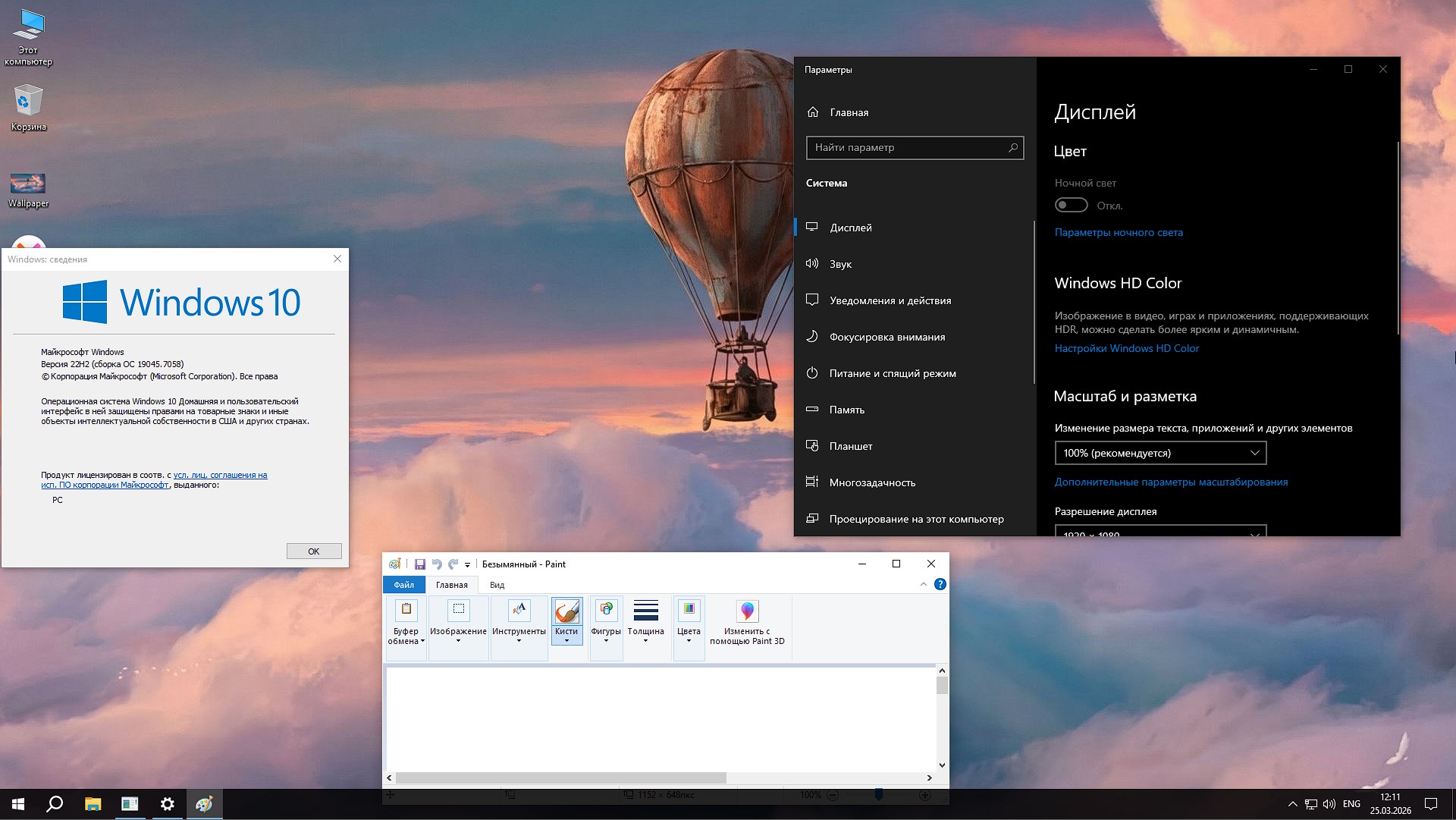Open Windows HD Color settings link
The width and height of the screenshot is (1456, 820).
(1126, 348)
